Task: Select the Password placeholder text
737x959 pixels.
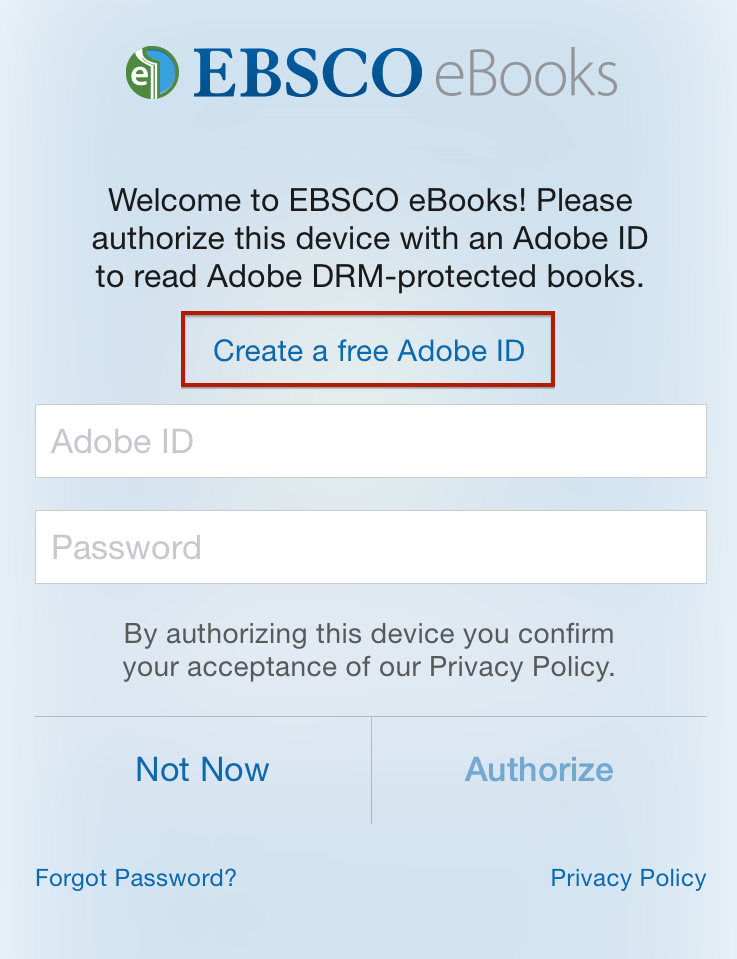Action: pyautogui.click(x=127, y=547)
